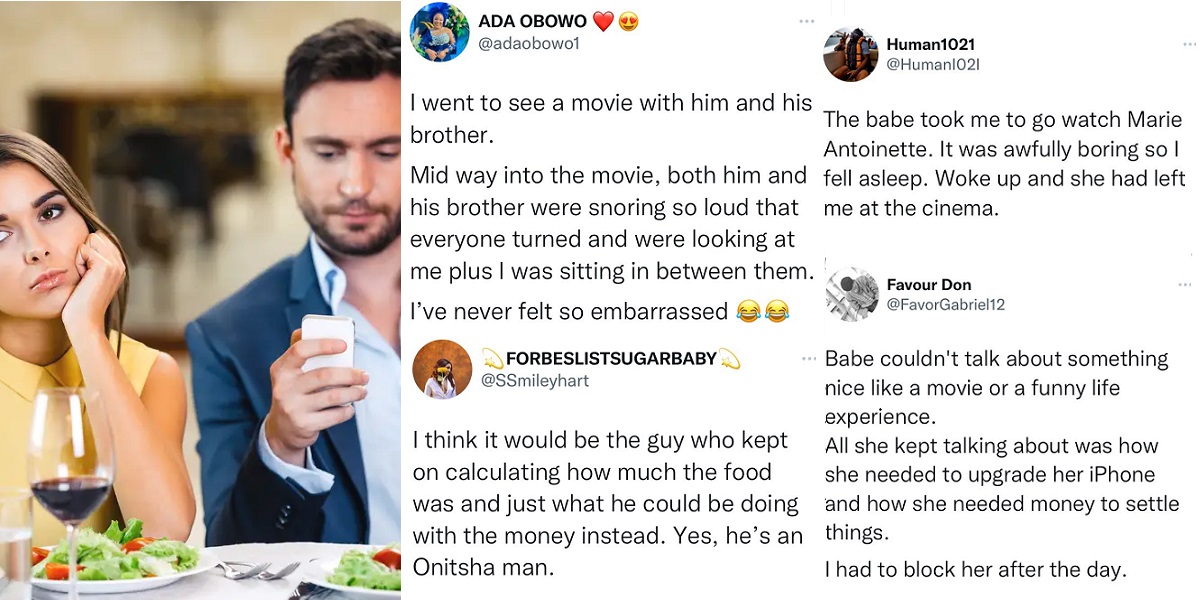Open ADA OBOWO's profile picture
This screenshot has width=1200, height=600.
click(x=439, y=32)
